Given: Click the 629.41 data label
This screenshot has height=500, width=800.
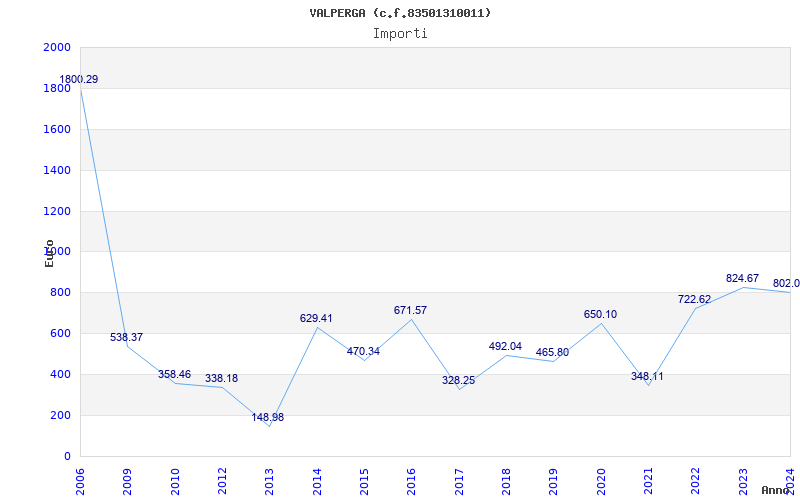Looking at the screenshot, I should coord(316,318).
